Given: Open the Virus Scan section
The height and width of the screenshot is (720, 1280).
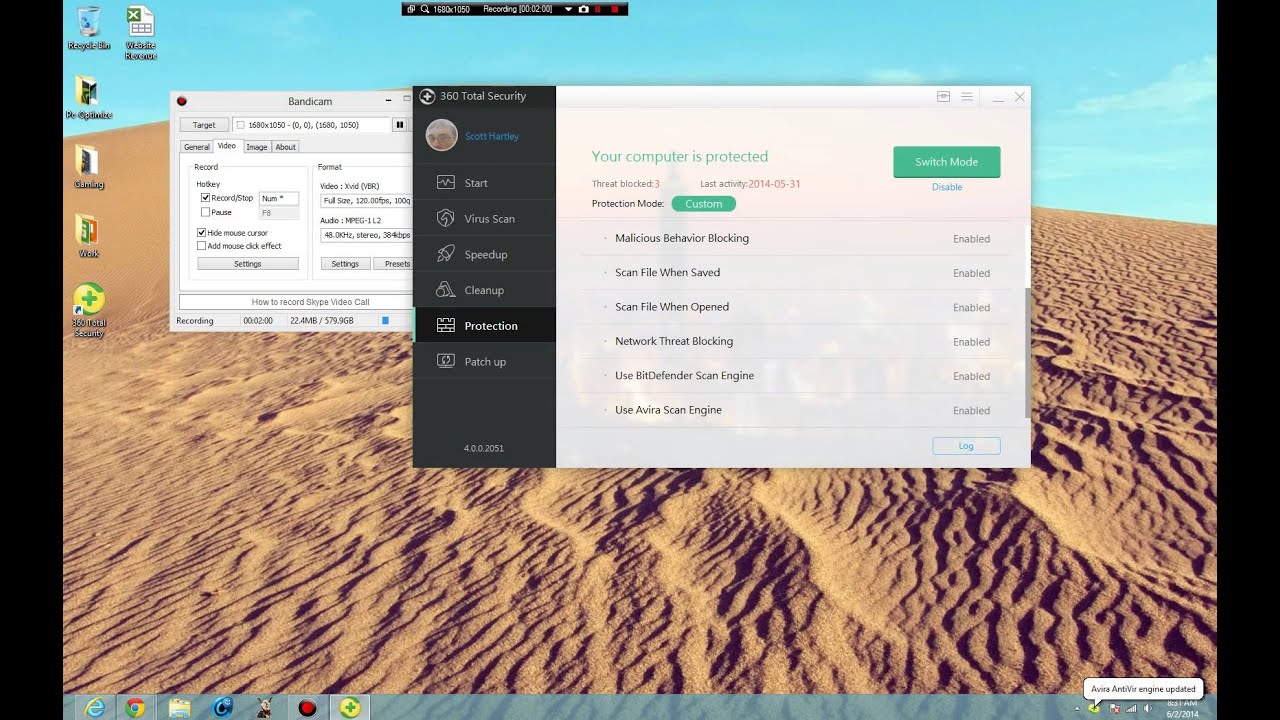Looking at the screenshot, I should (x=484, y=219).
